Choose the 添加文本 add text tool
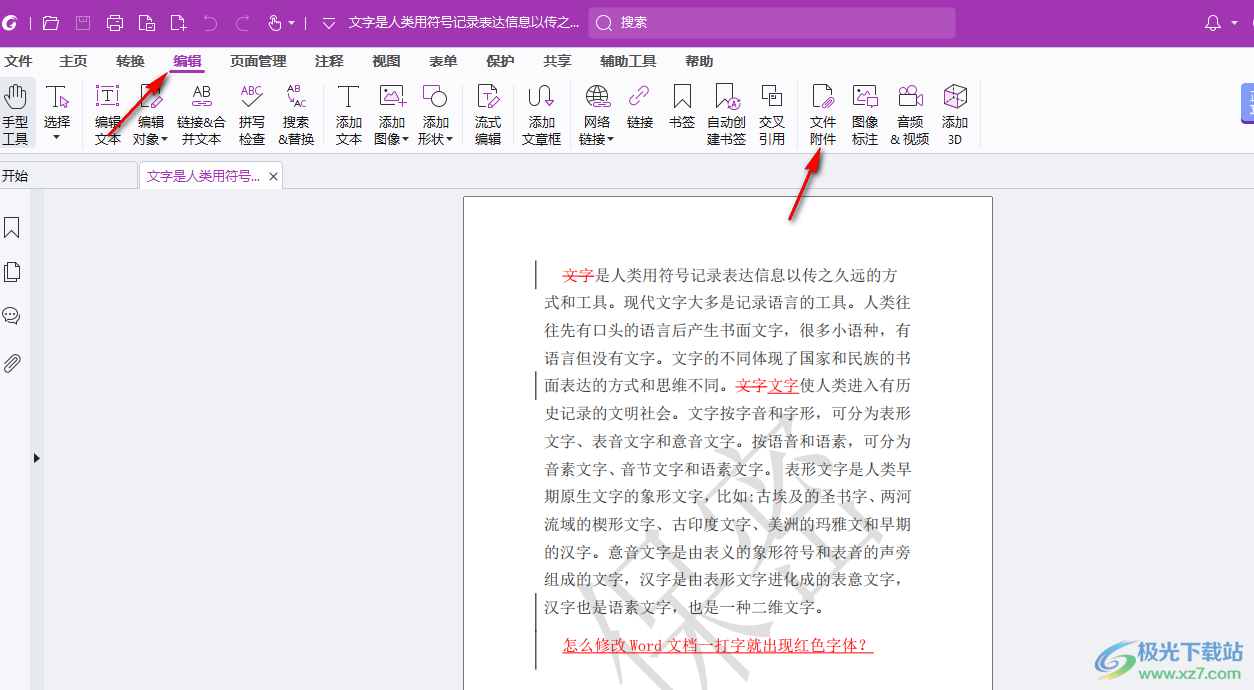Viewport: 1254px width, 690px height. (x=348, y=114)
